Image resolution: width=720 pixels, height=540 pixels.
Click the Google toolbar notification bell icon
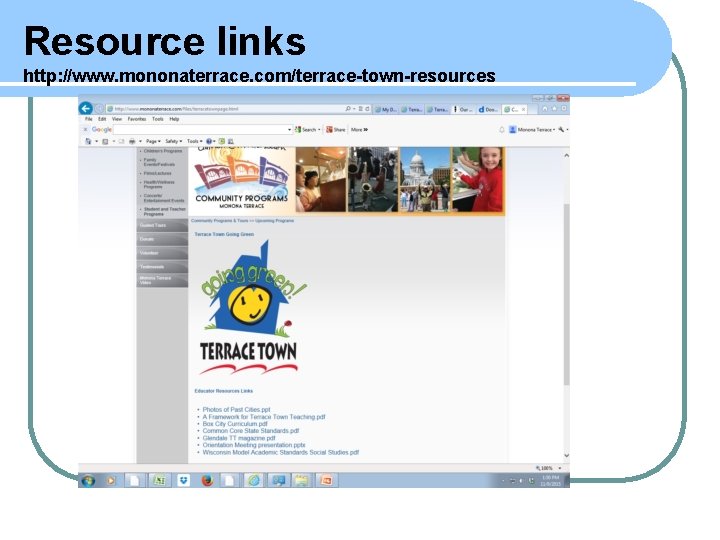(501, 129)
